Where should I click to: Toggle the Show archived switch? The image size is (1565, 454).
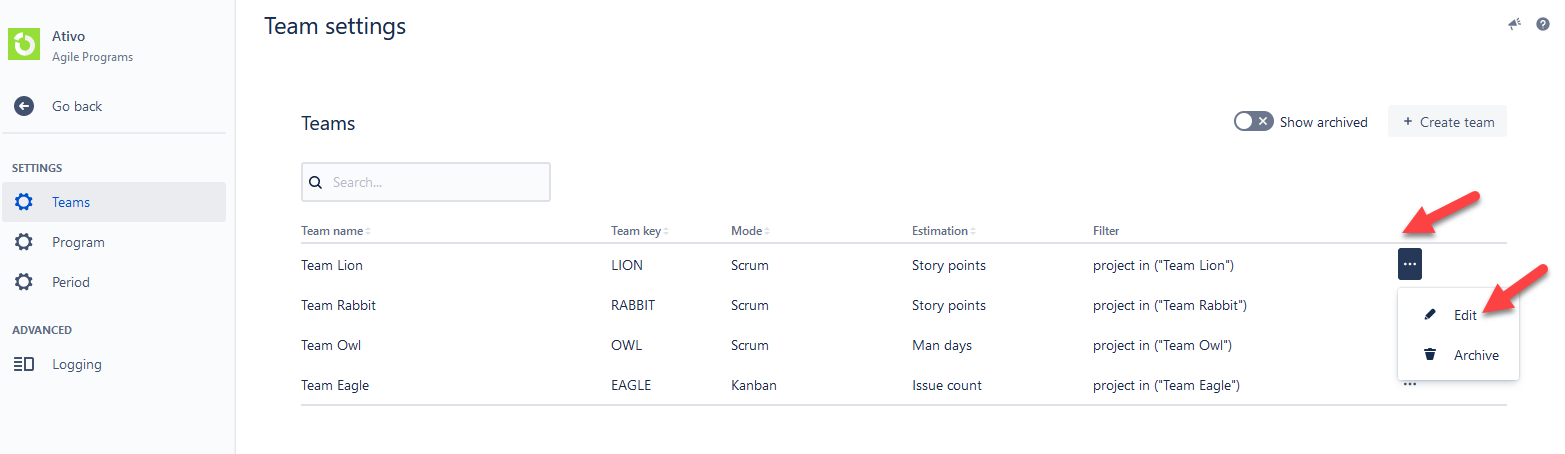coord(1253,122)
